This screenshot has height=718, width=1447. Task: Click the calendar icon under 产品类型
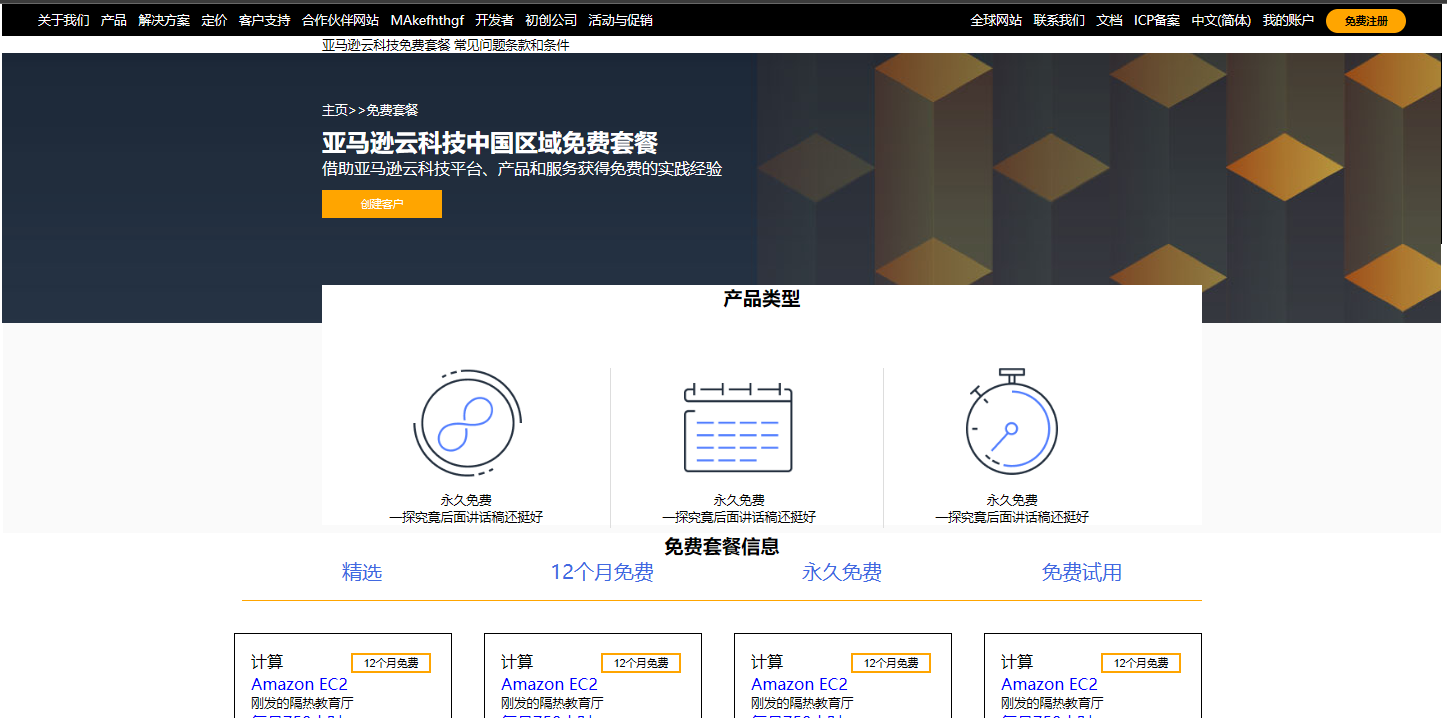tap(738, 427)
